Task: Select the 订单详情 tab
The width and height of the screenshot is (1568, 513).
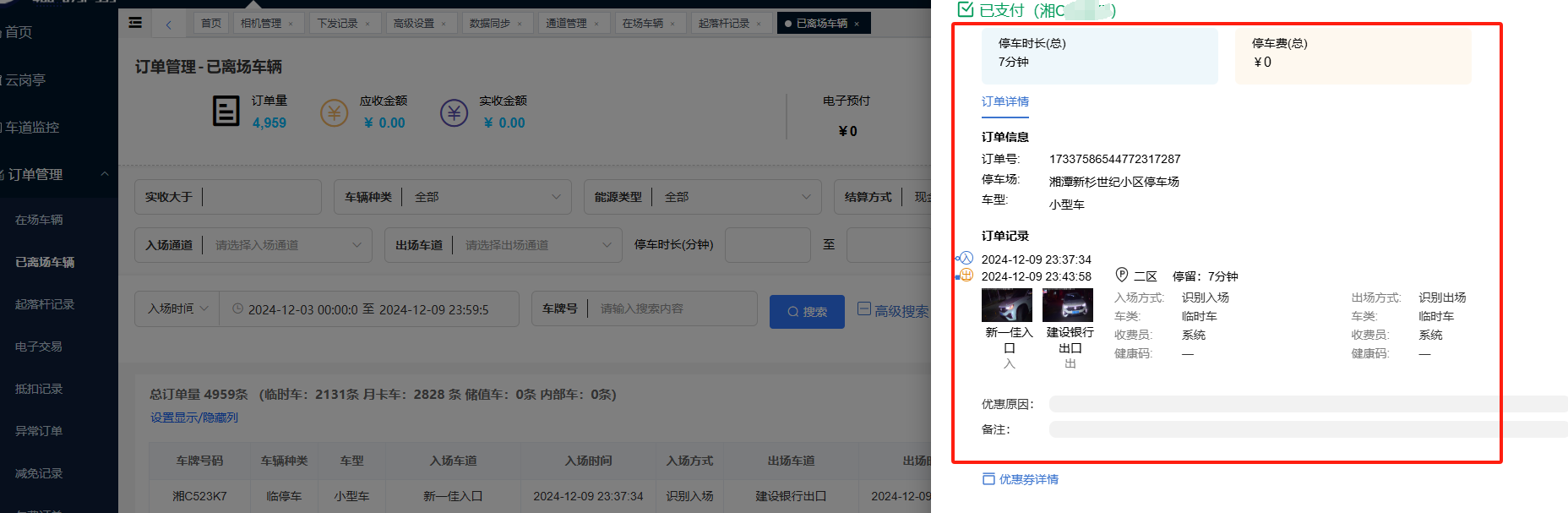Action: tap(1005, 101)
